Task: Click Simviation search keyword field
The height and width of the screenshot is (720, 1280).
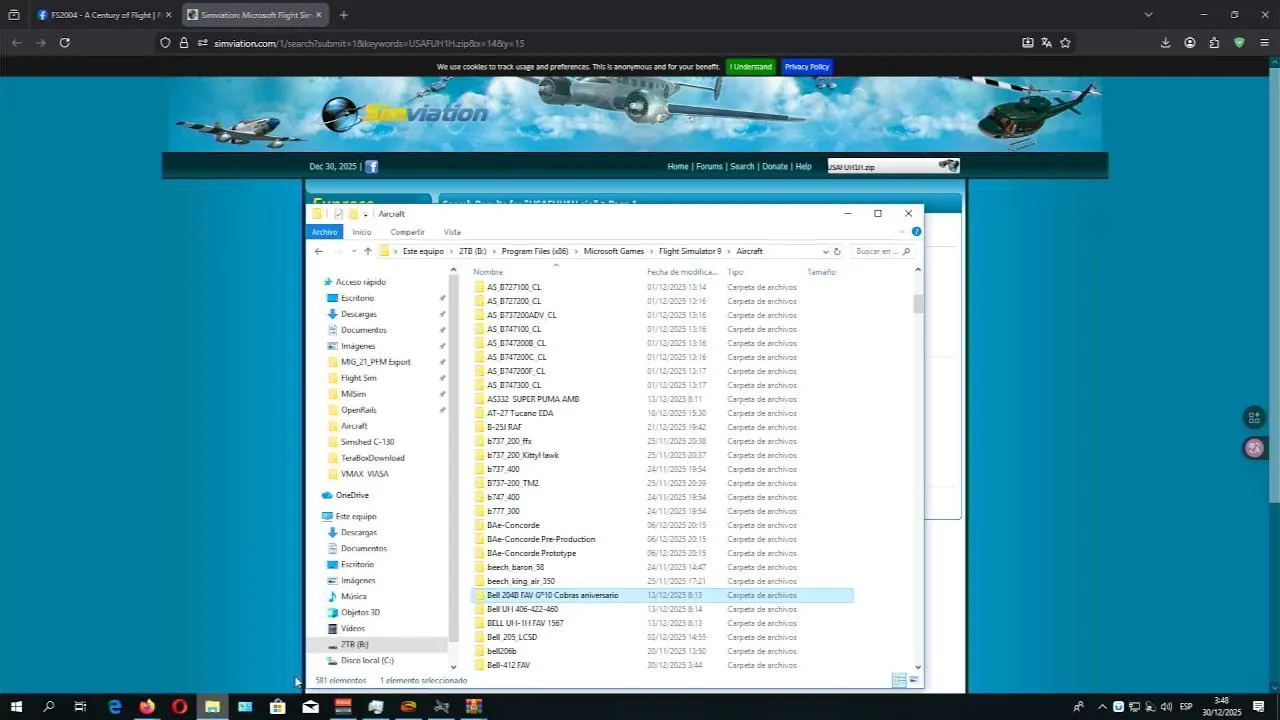Action: tap(881, 166)
